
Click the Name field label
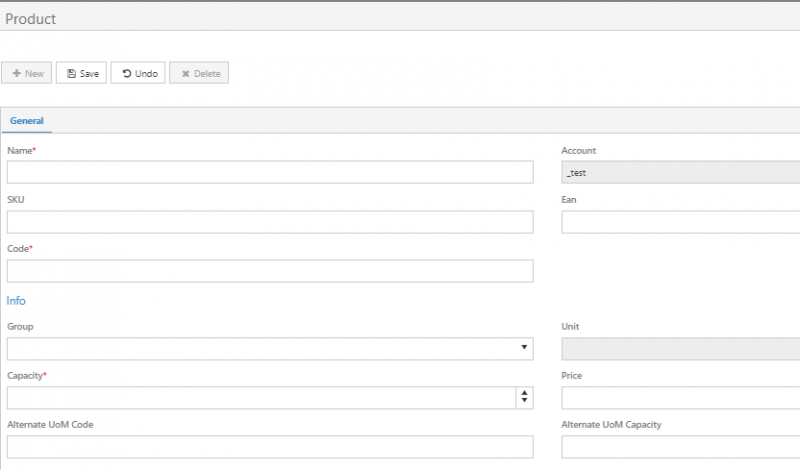click(x=21, y=151)
